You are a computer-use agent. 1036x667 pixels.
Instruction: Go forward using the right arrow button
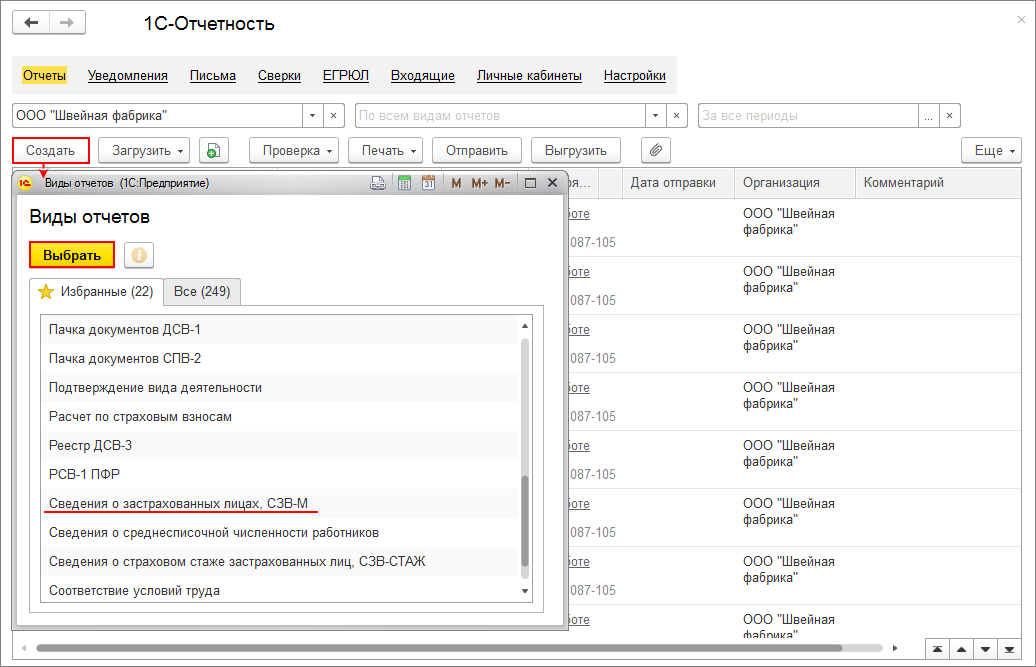click(x=67, y=23)
